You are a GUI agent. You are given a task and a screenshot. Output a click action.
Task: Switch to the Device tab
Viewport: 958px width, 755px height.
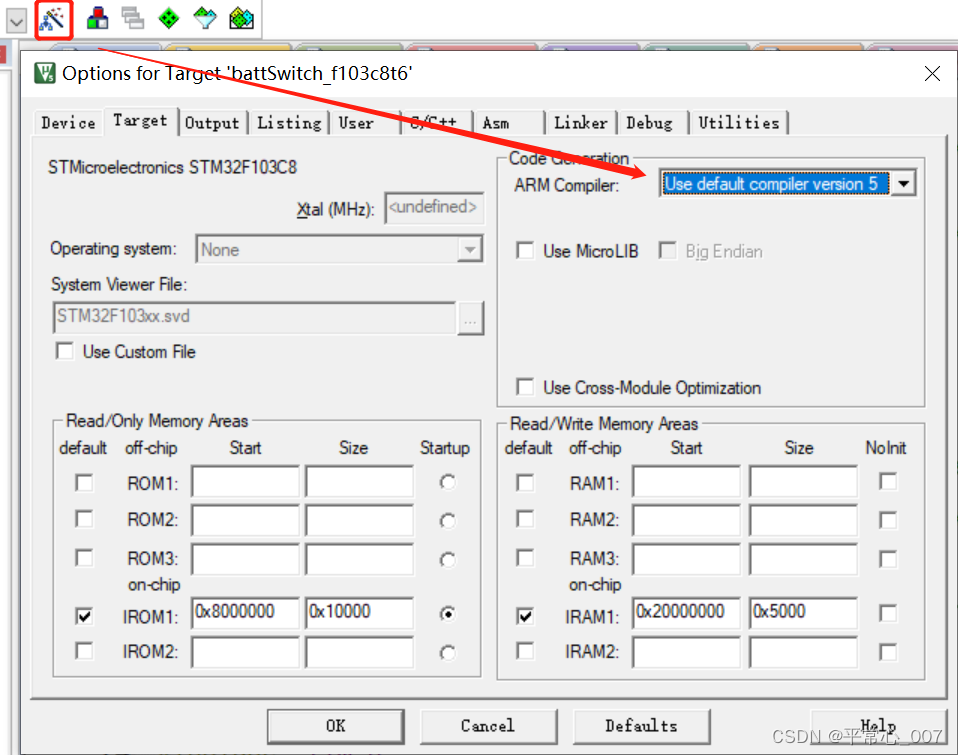[68, 123]
